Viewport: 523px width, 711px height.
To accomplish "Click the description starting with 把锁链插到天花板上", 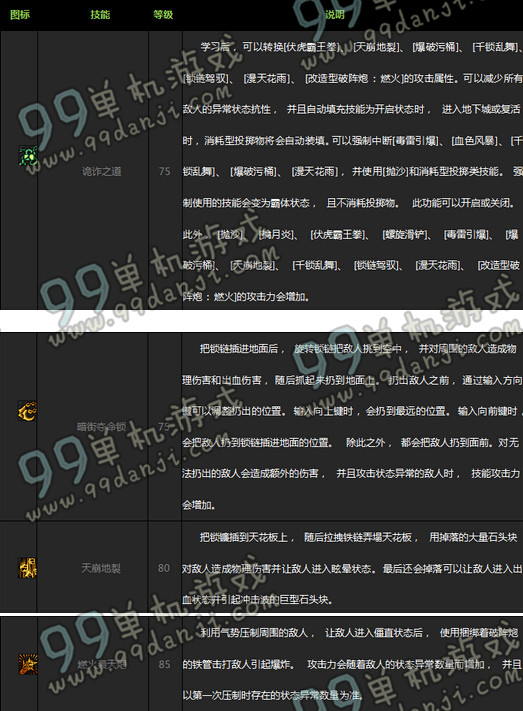I will pos(352,568).
